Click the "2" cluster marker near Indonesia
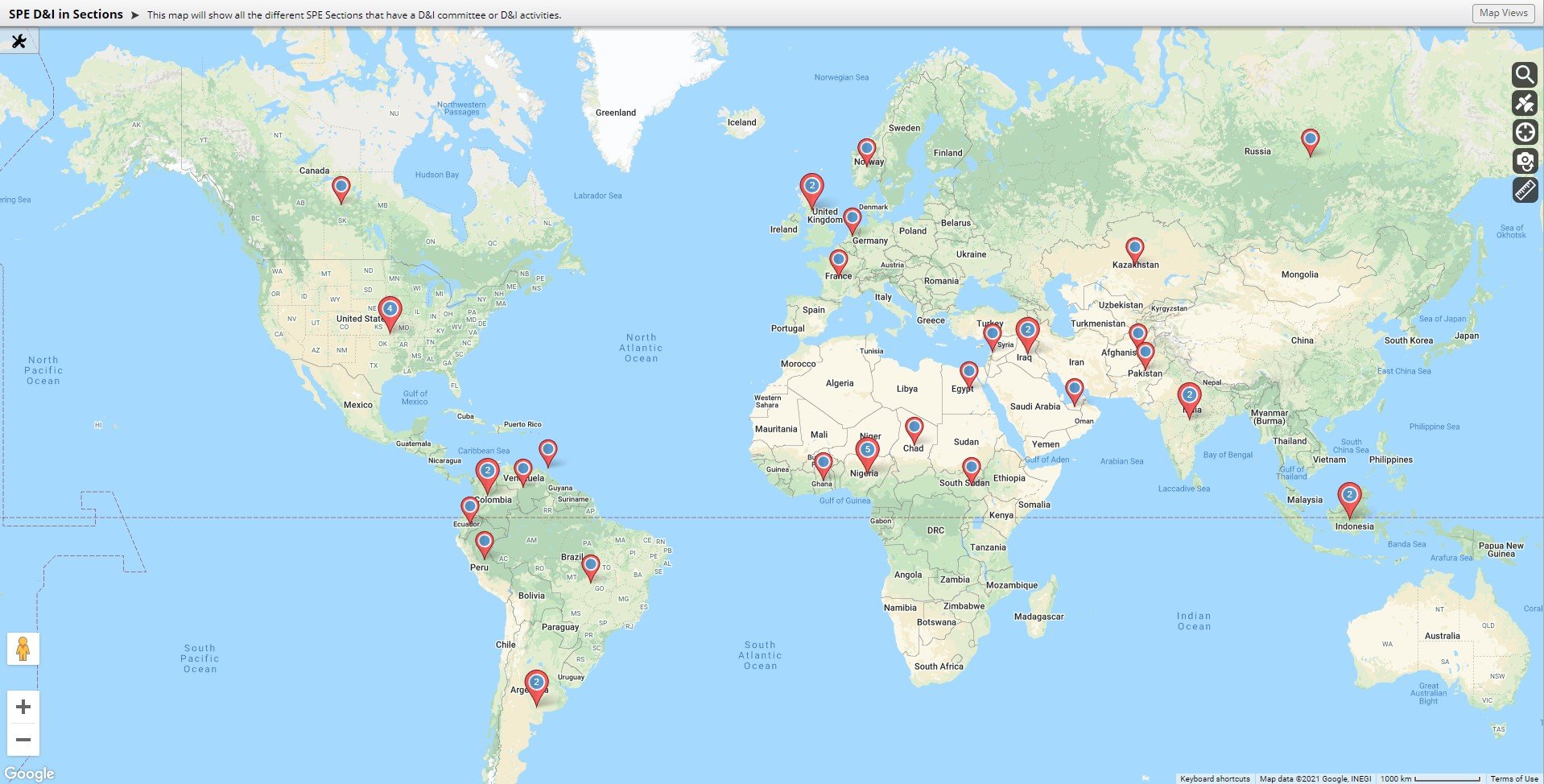1544x784 pixels. pos(1348,496)
